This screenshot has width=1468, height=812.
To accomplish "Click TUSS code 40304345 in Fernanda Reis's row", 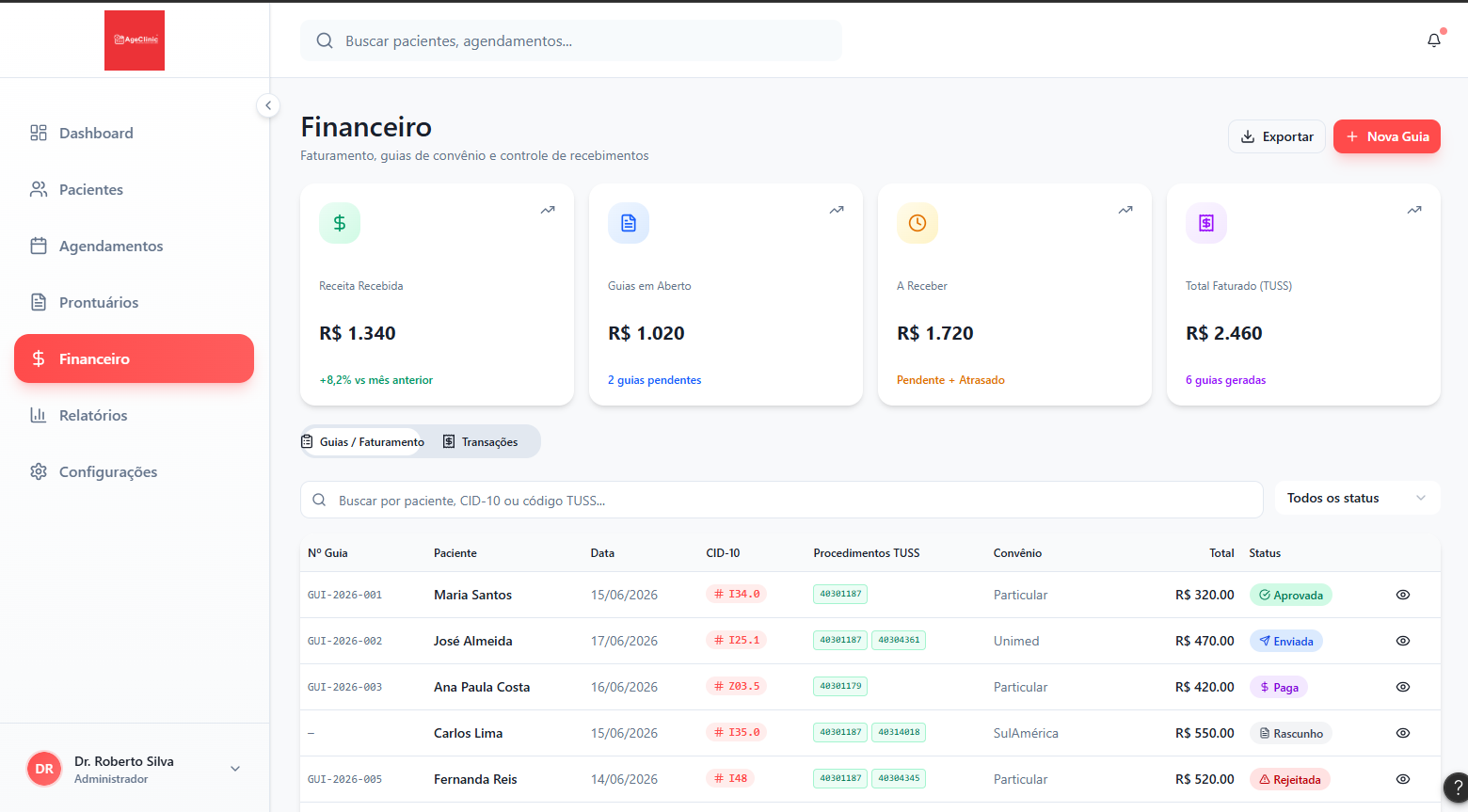I will click(x=899, y=778).
